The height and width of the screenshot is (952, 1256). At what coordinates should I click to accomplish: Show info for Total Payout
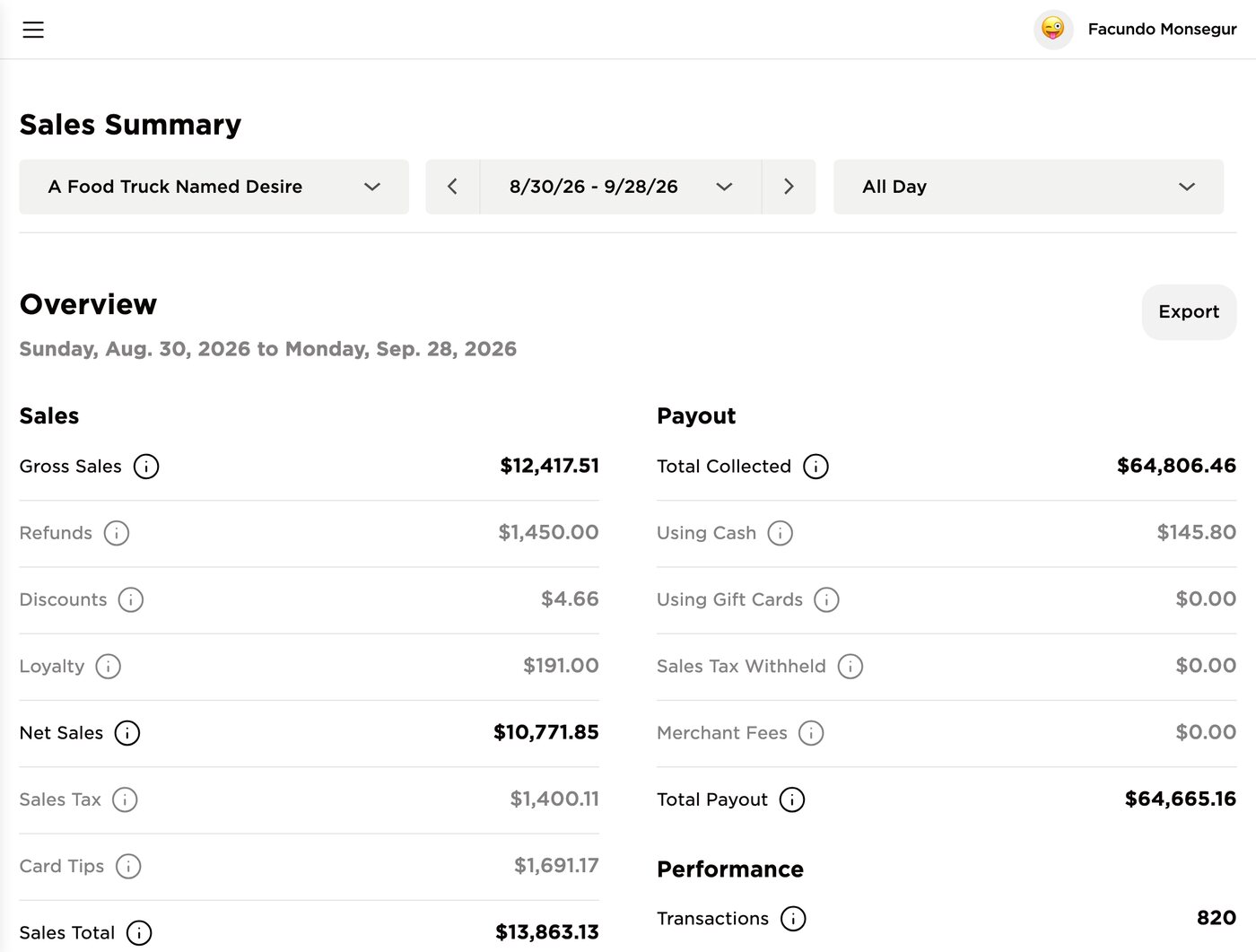(792, 799)
